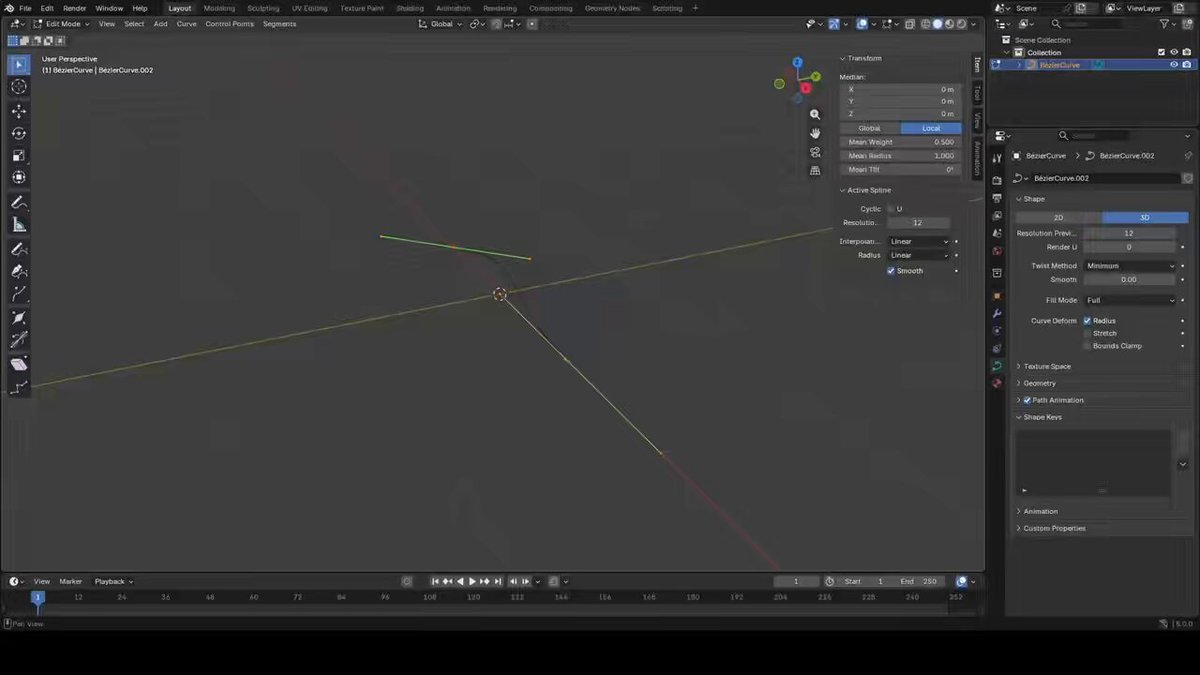This screenshot has height=675, width=1200.
Task: Select the Scale tool
Action: pos(19,155)
